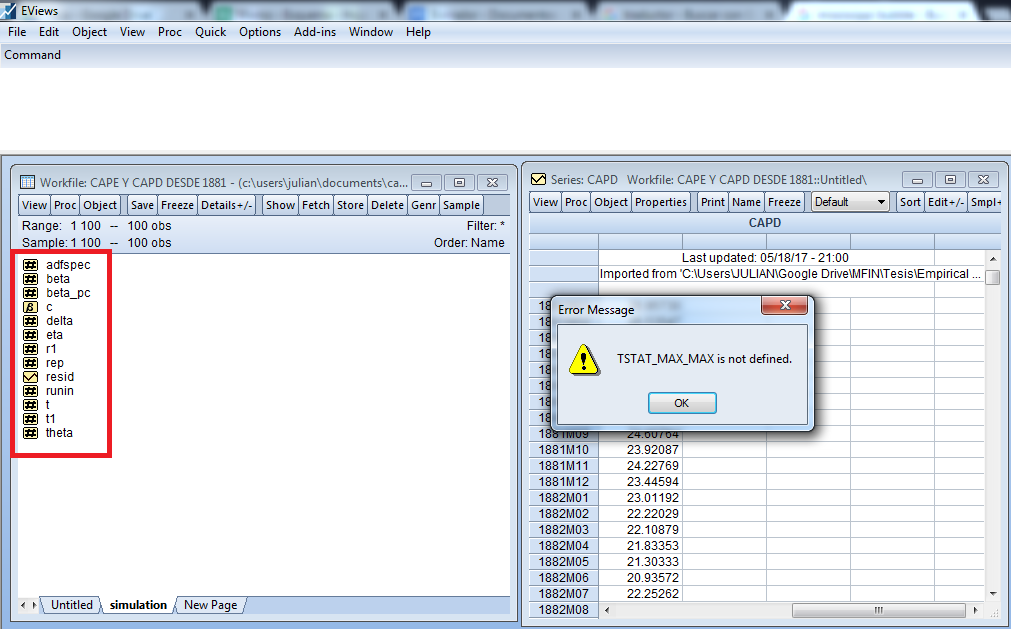Click the warning icon in Error Message

click(x=584, y=360)
